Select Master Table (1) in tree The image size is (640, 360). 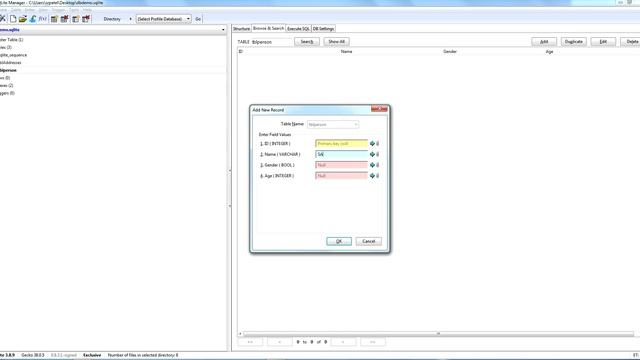(11, 40)
